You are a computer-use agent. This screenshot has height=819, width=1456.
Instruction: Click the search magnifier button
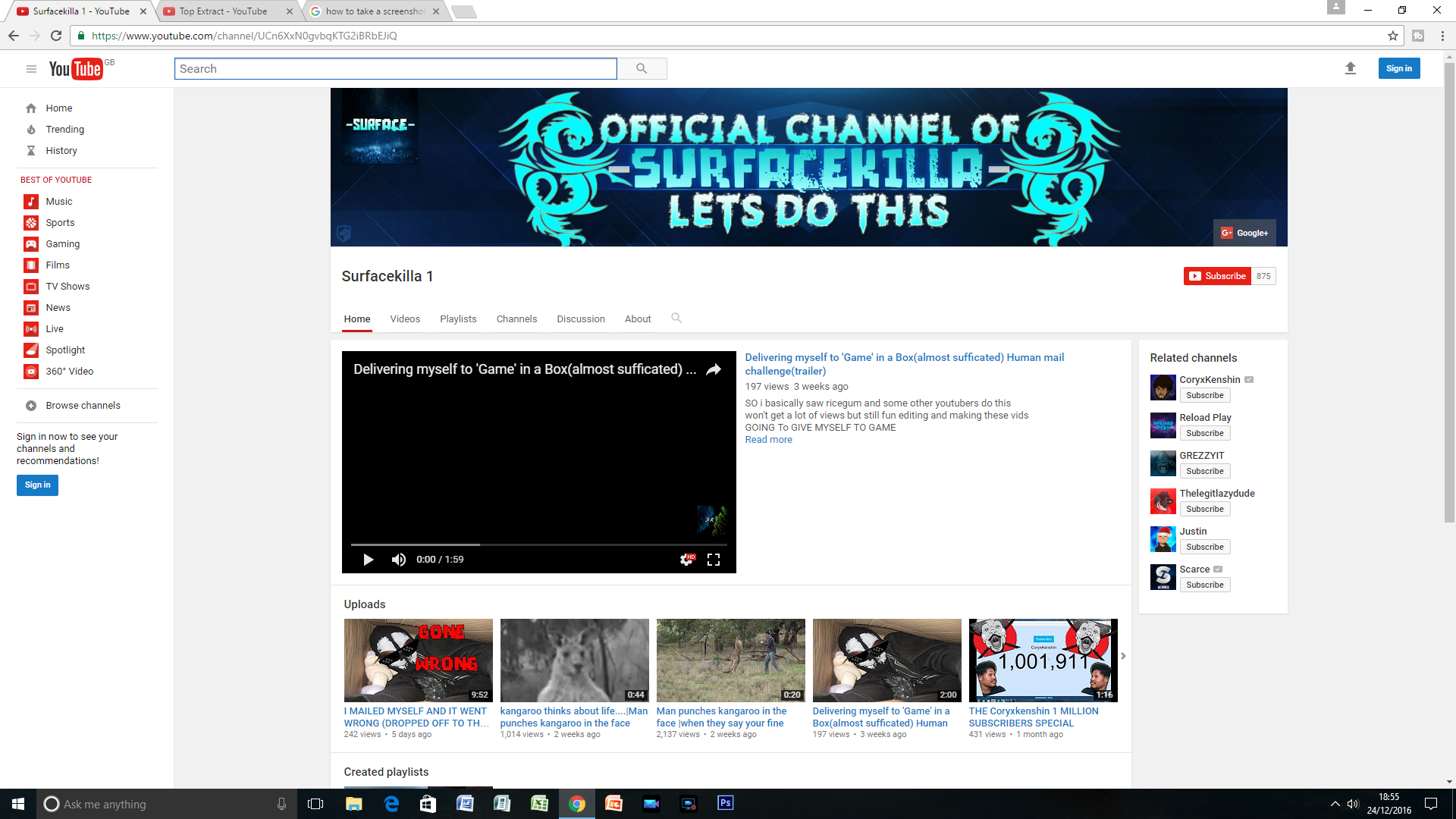642,69
